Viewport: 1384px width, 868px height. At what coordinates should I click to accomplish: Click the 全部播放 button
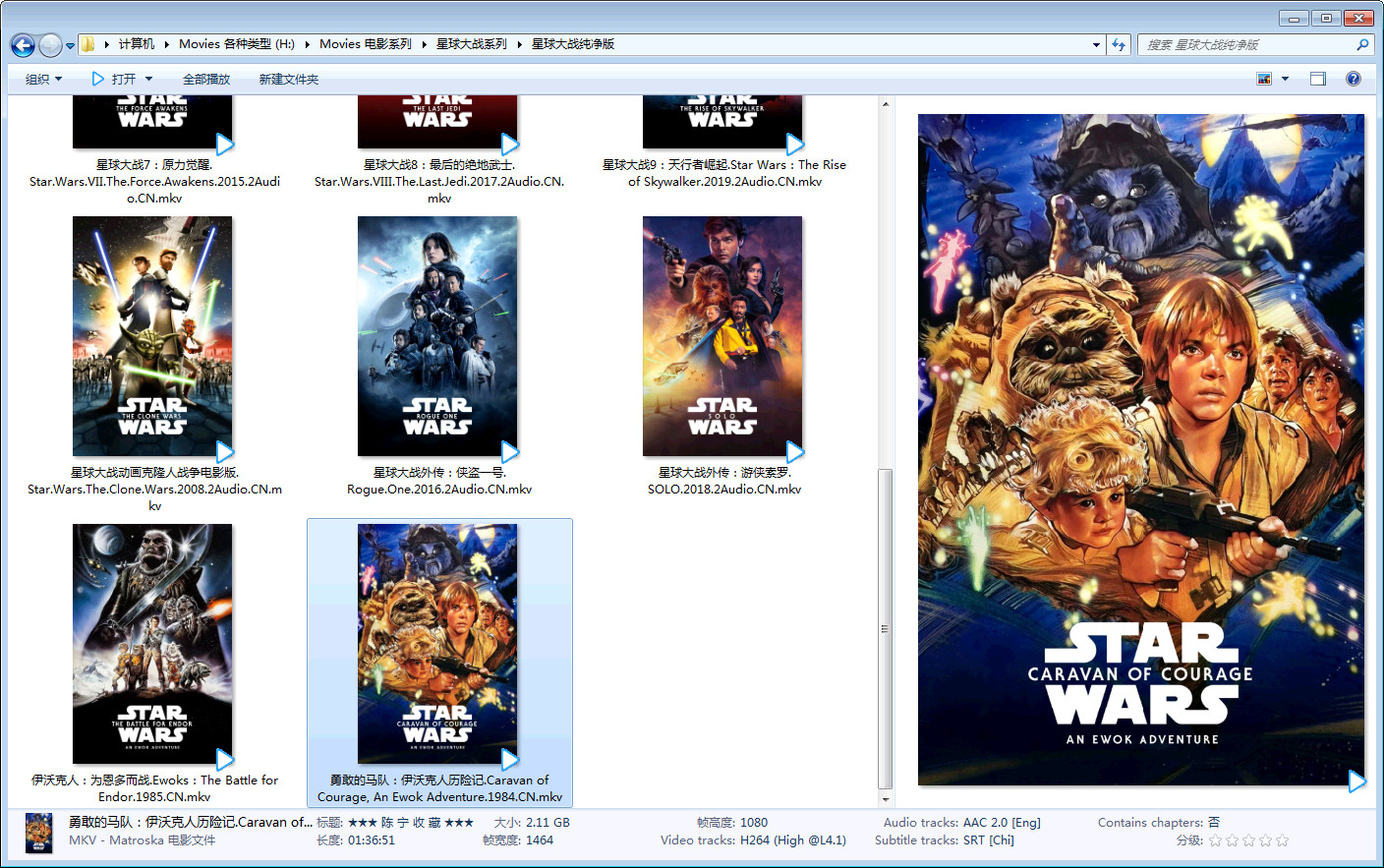(x=205, y=79)
